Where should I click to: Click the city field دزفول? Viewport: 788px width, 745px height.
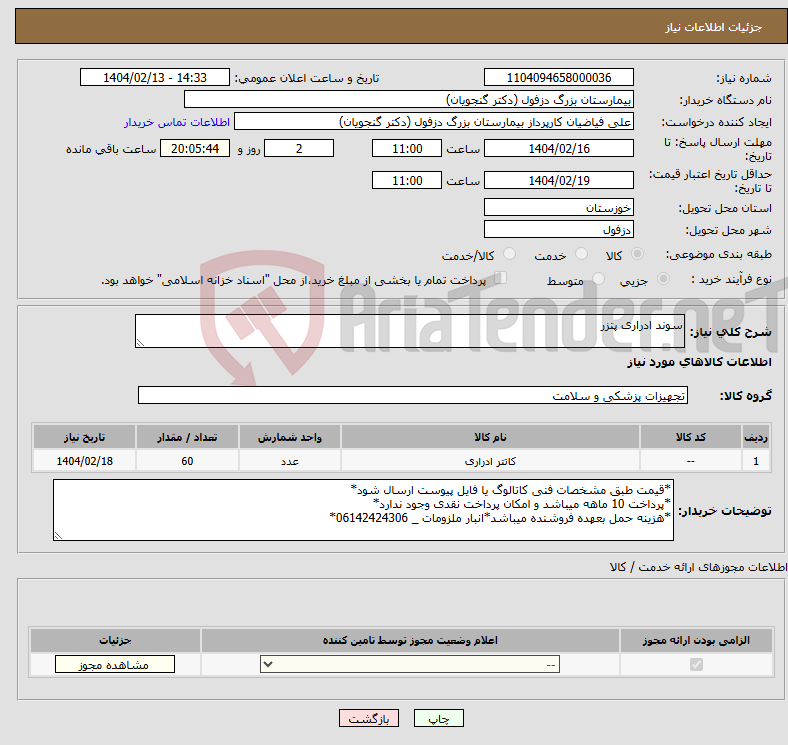point(559,229)
